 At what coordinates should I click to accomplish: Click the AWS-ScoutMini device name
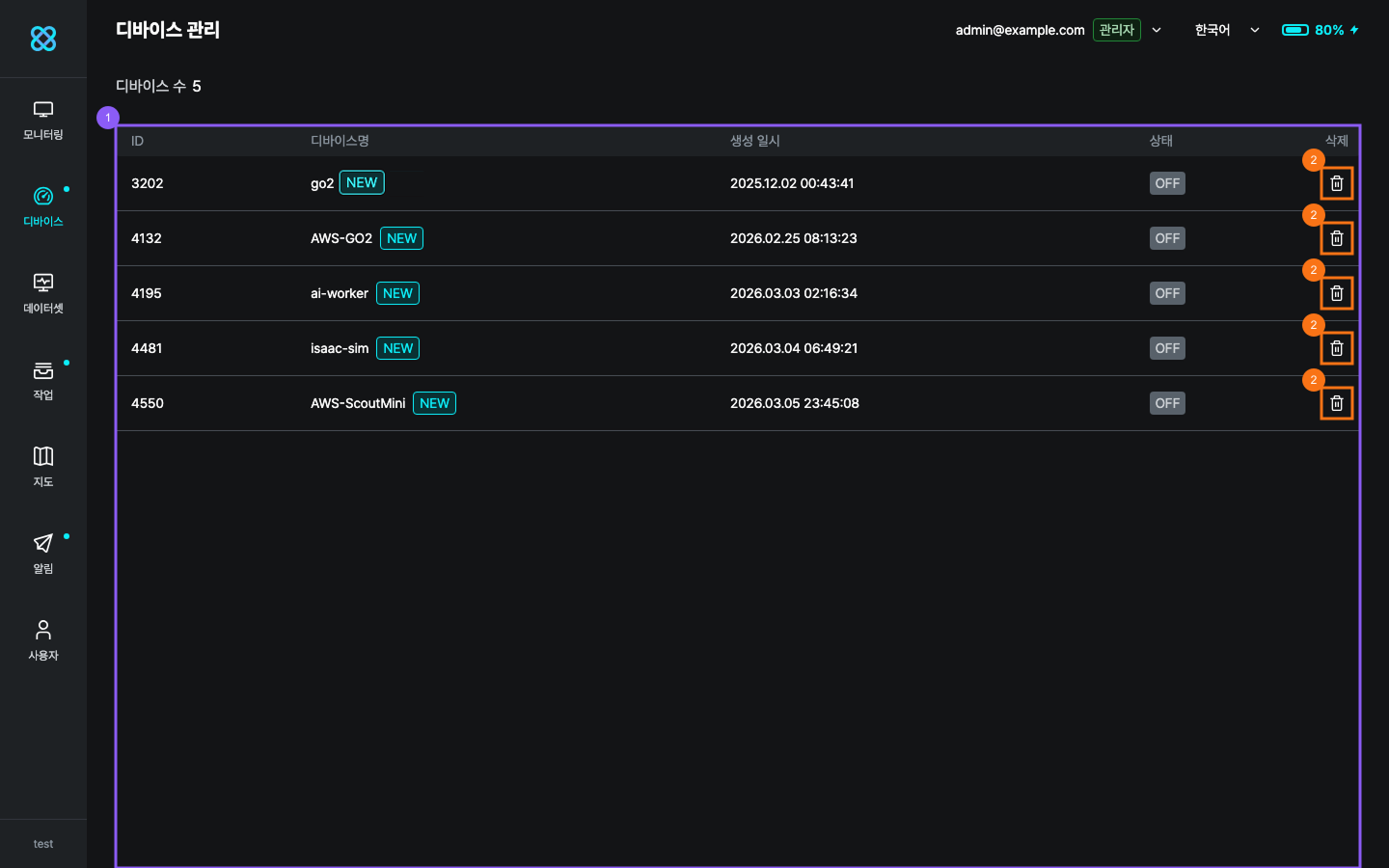click(x=358, y=403)
